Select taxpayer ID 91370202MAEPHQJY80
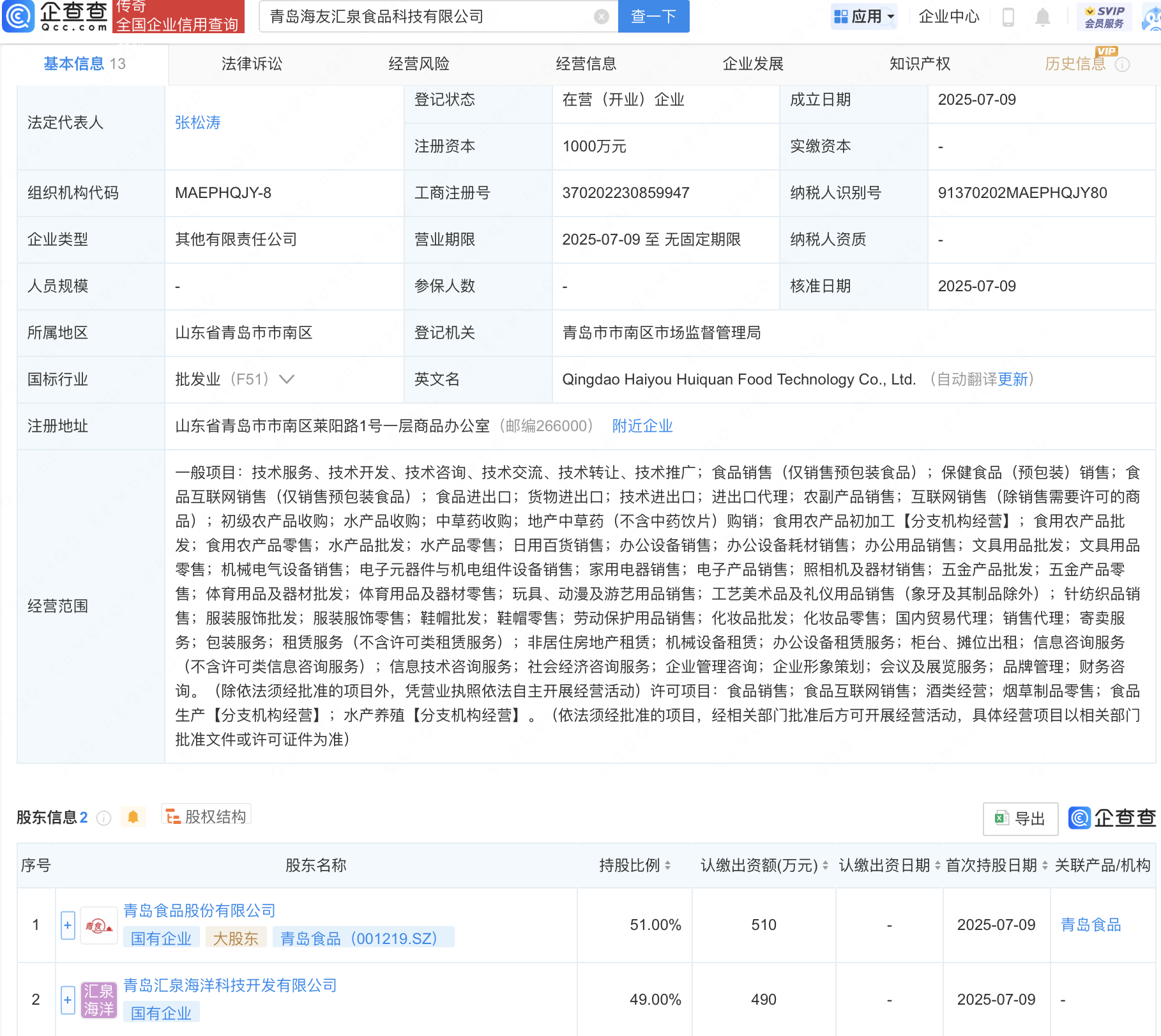Screen dimensions: 1161x1036 pyautogui.click(x=1022, y=193)
